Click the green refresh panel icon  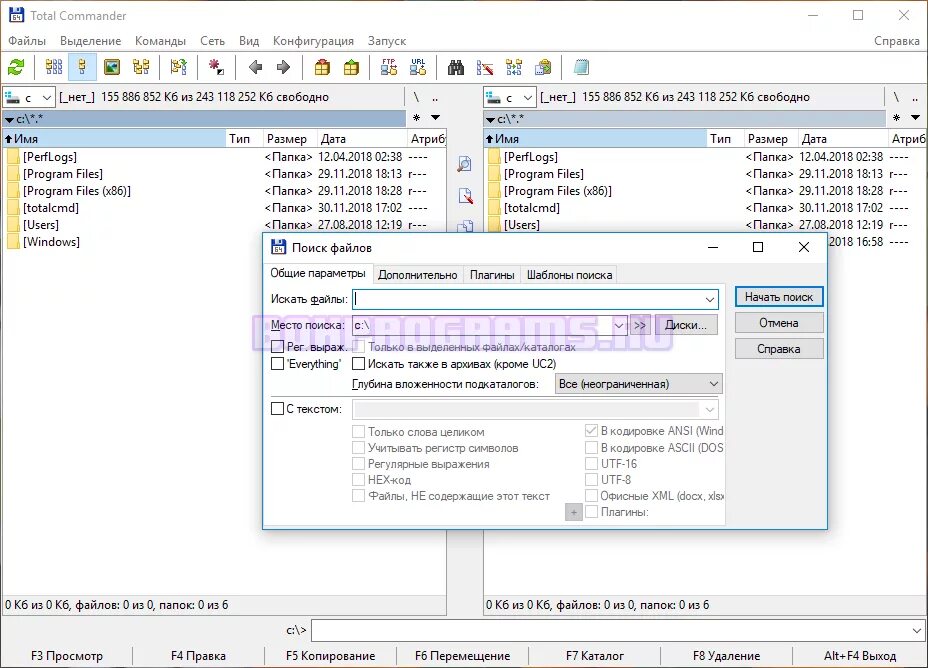[x=16, y=67]
